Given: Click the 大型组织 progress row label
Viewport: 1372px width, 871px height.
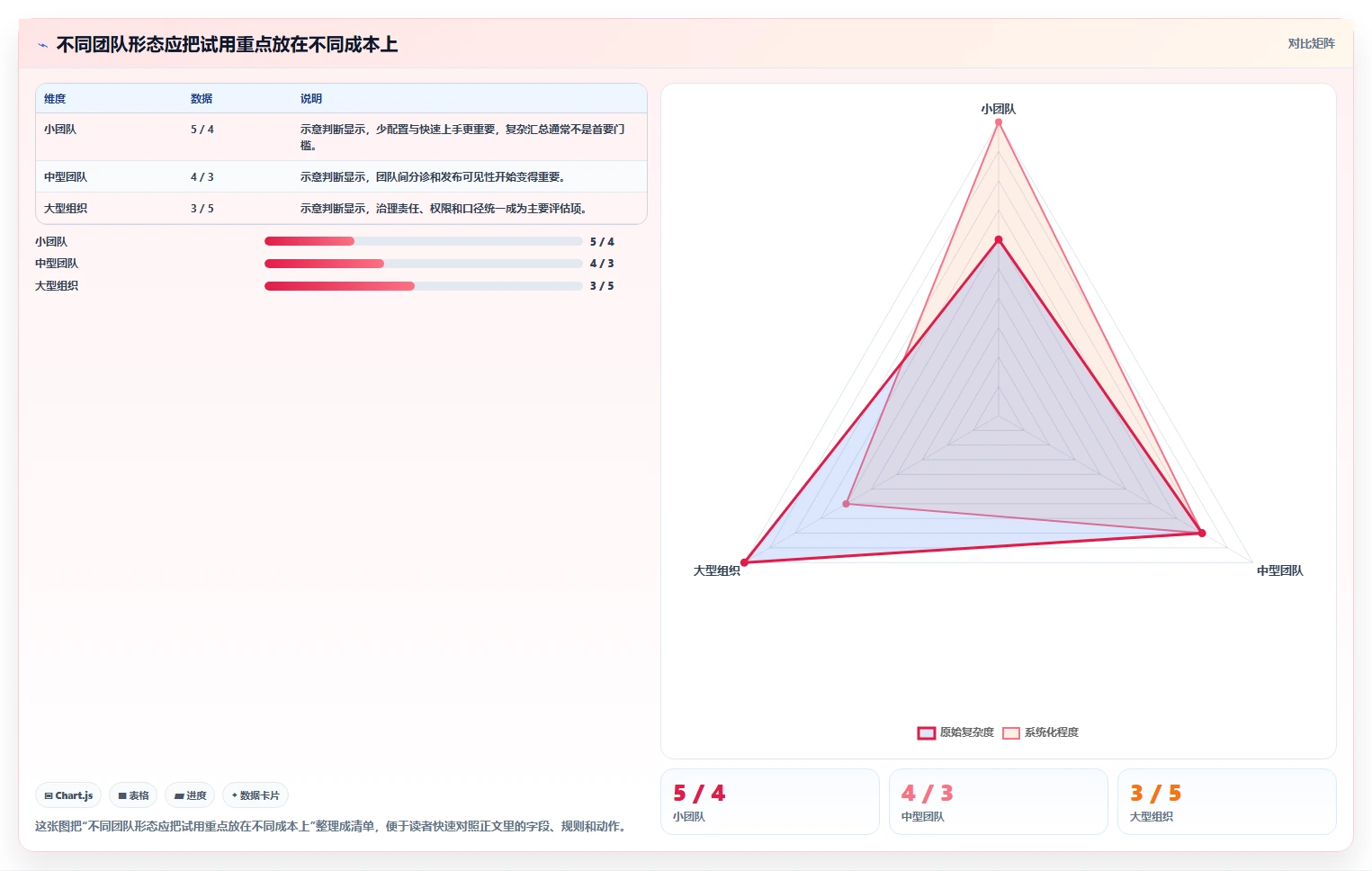Looking at the screenshot, I should 57,286.
